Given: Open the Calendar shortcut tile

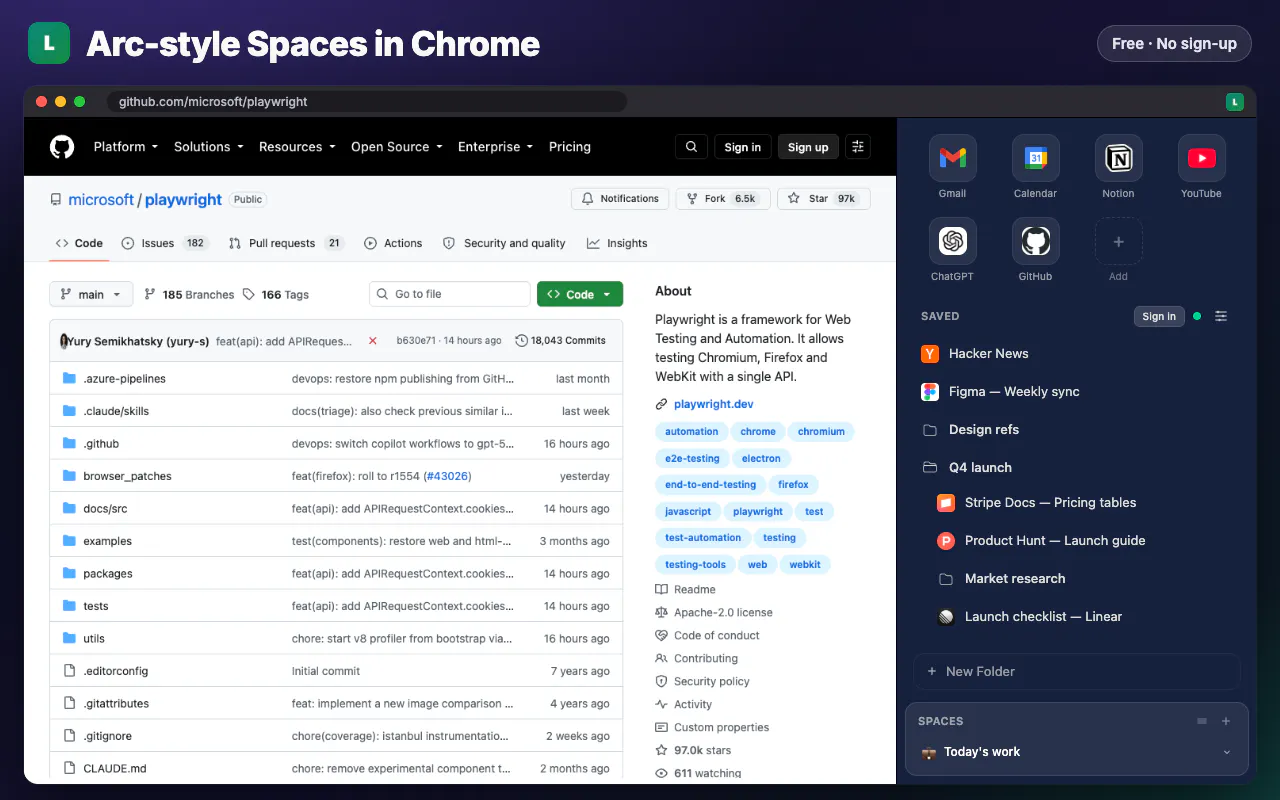Looking at the screenshot, I should tap(1035, 158).
